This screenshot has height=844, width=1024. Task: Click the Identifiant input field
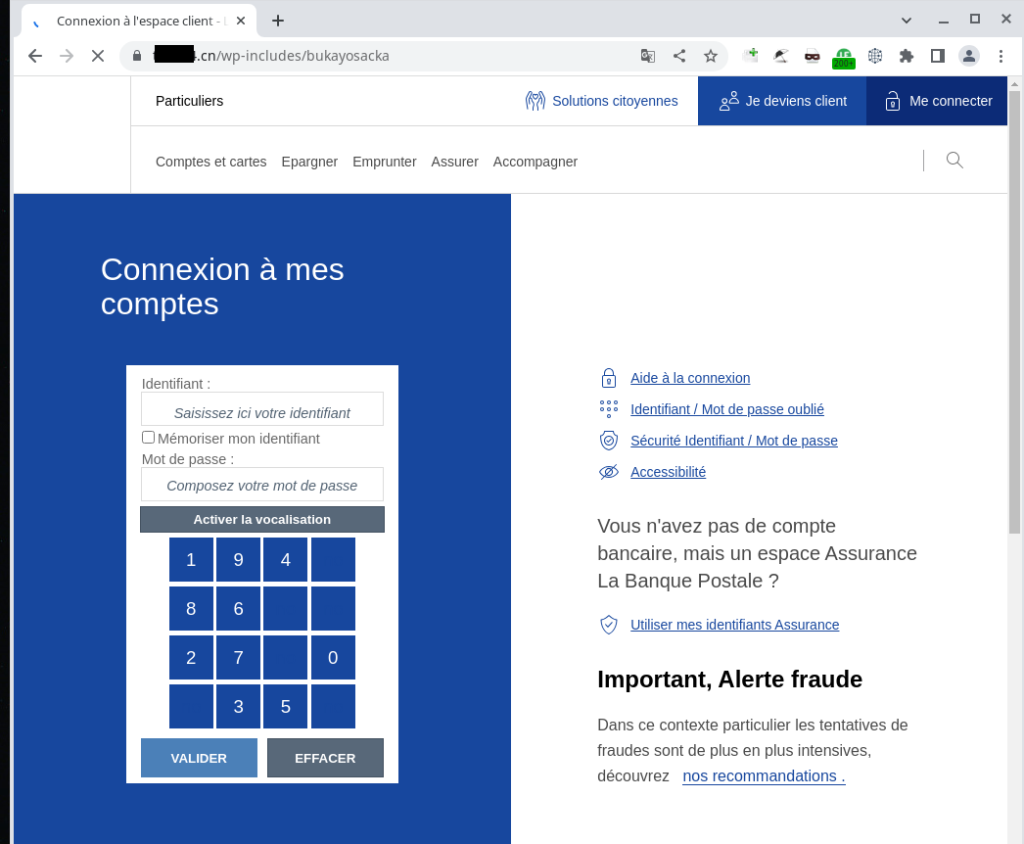pos(262,410)
